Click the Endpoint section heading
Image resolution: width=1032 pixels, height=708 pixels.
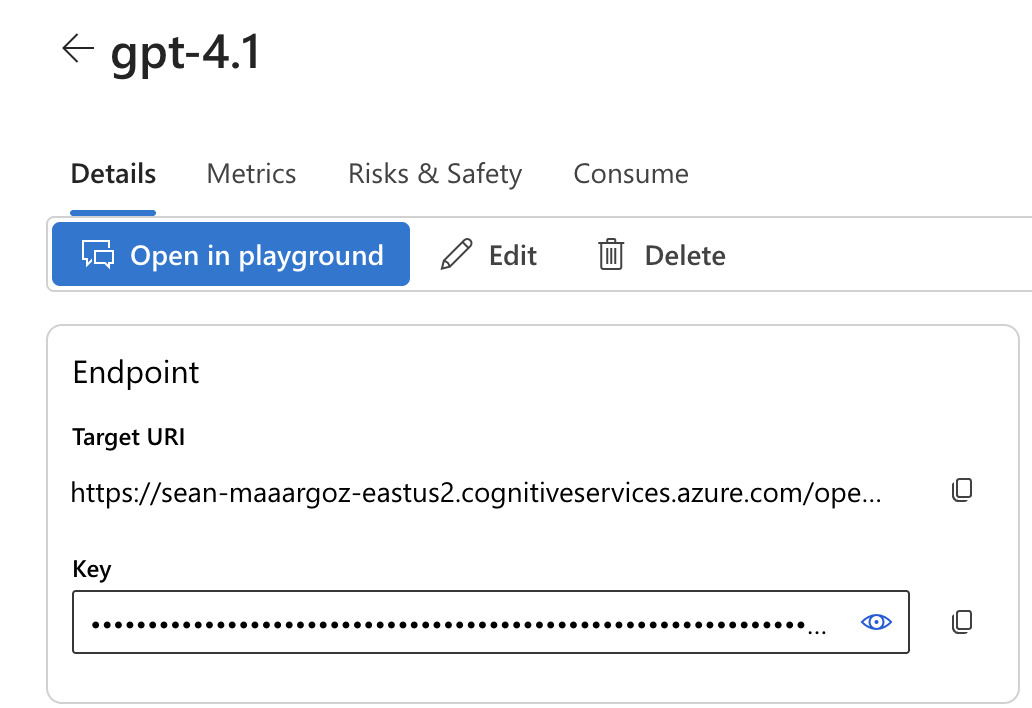[136, 372]
